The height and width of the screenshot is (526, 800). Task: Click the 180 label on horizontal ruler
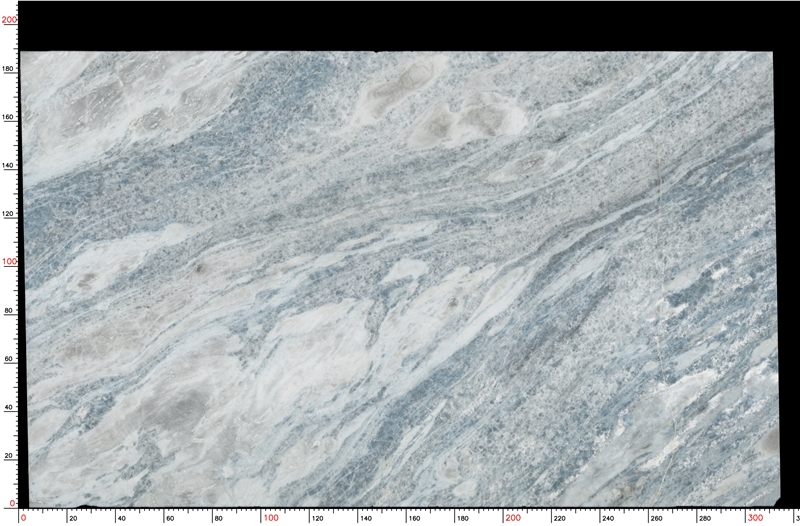(462, 518)
